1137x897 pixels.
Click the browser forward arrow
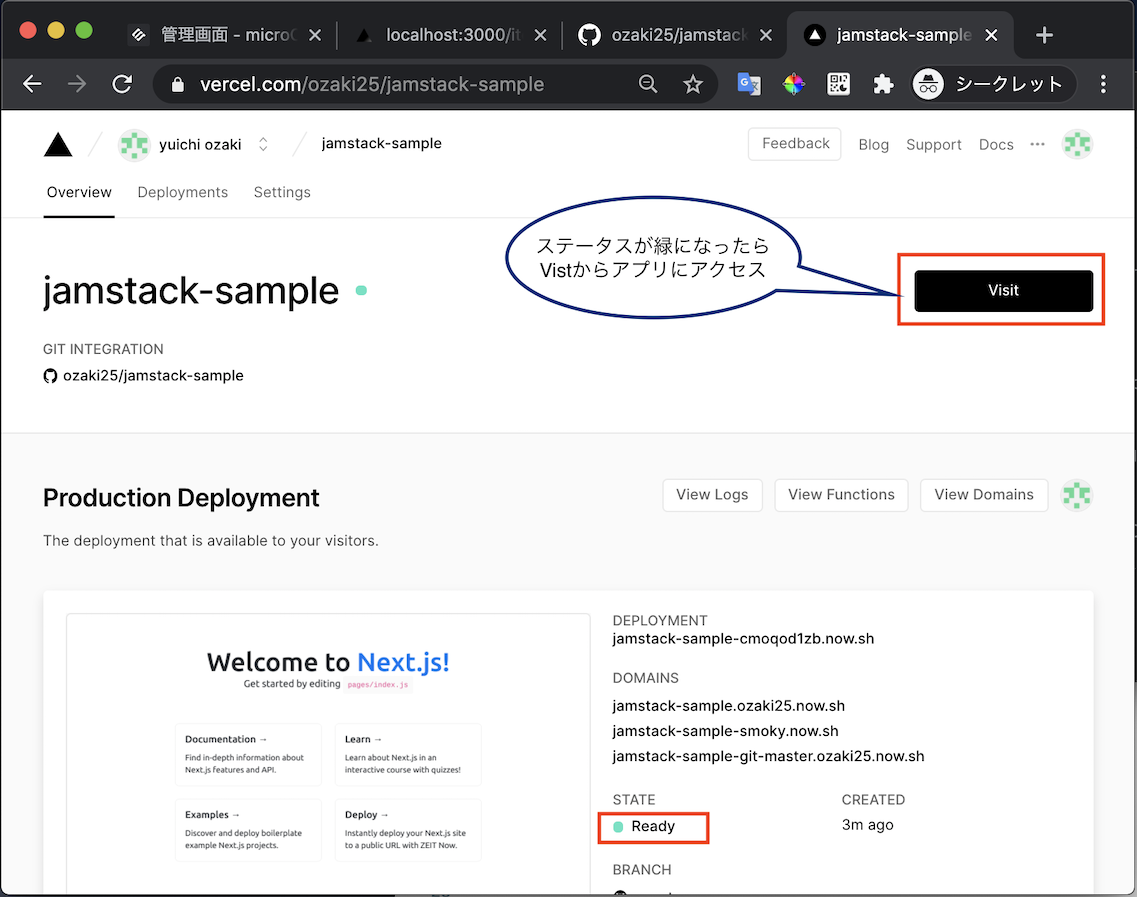77,84
